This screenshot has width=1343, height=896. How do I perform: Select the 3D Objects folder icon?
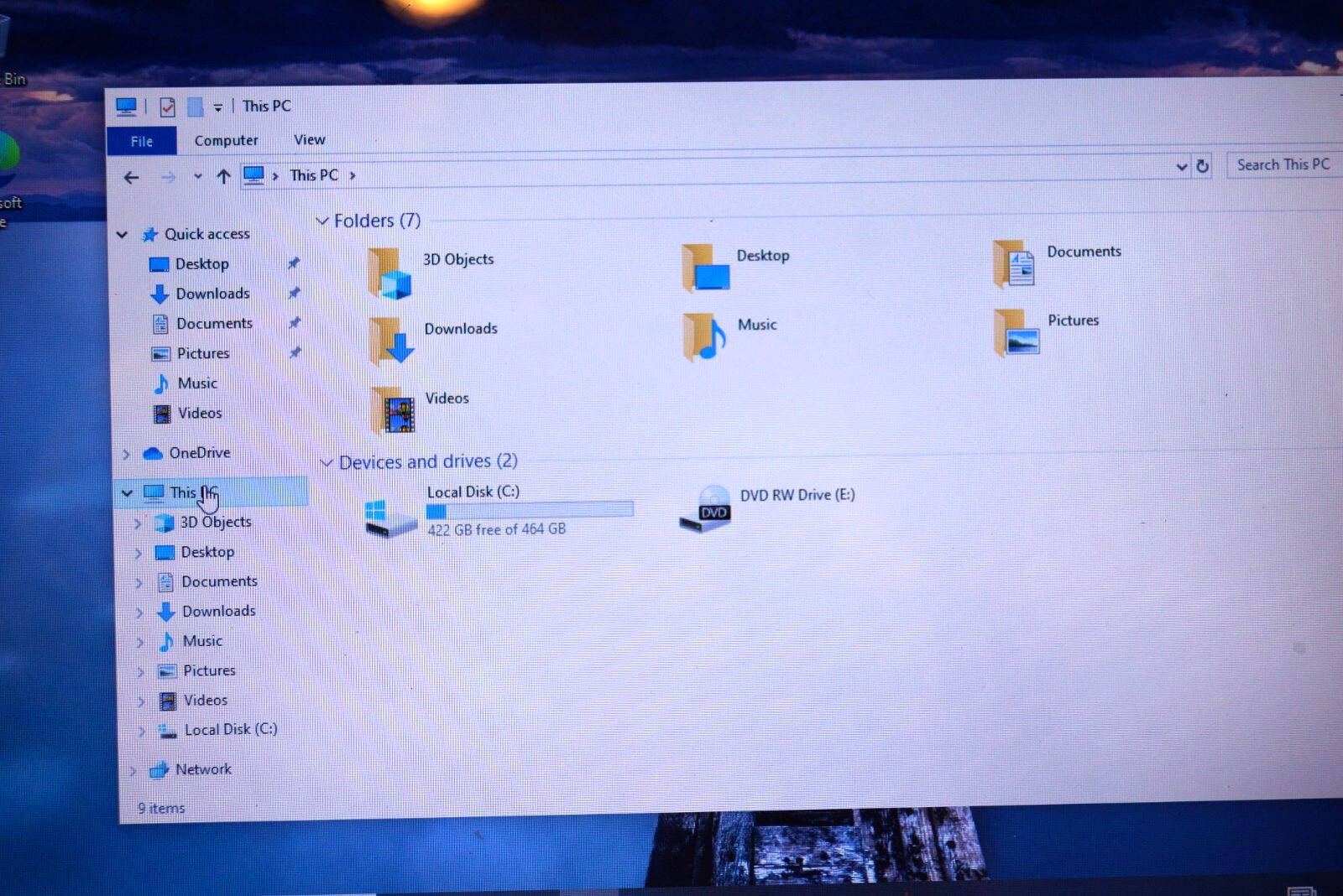[390, 273]
